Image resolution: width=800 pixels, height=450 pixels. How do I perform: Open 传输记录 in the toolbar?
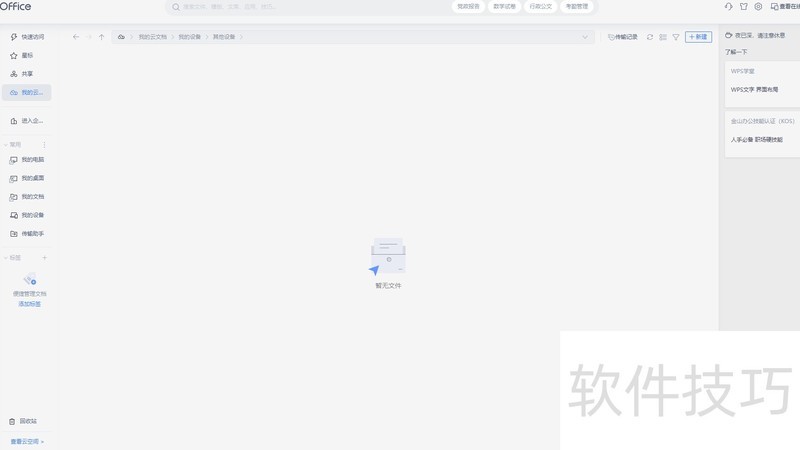click(622, 37)
